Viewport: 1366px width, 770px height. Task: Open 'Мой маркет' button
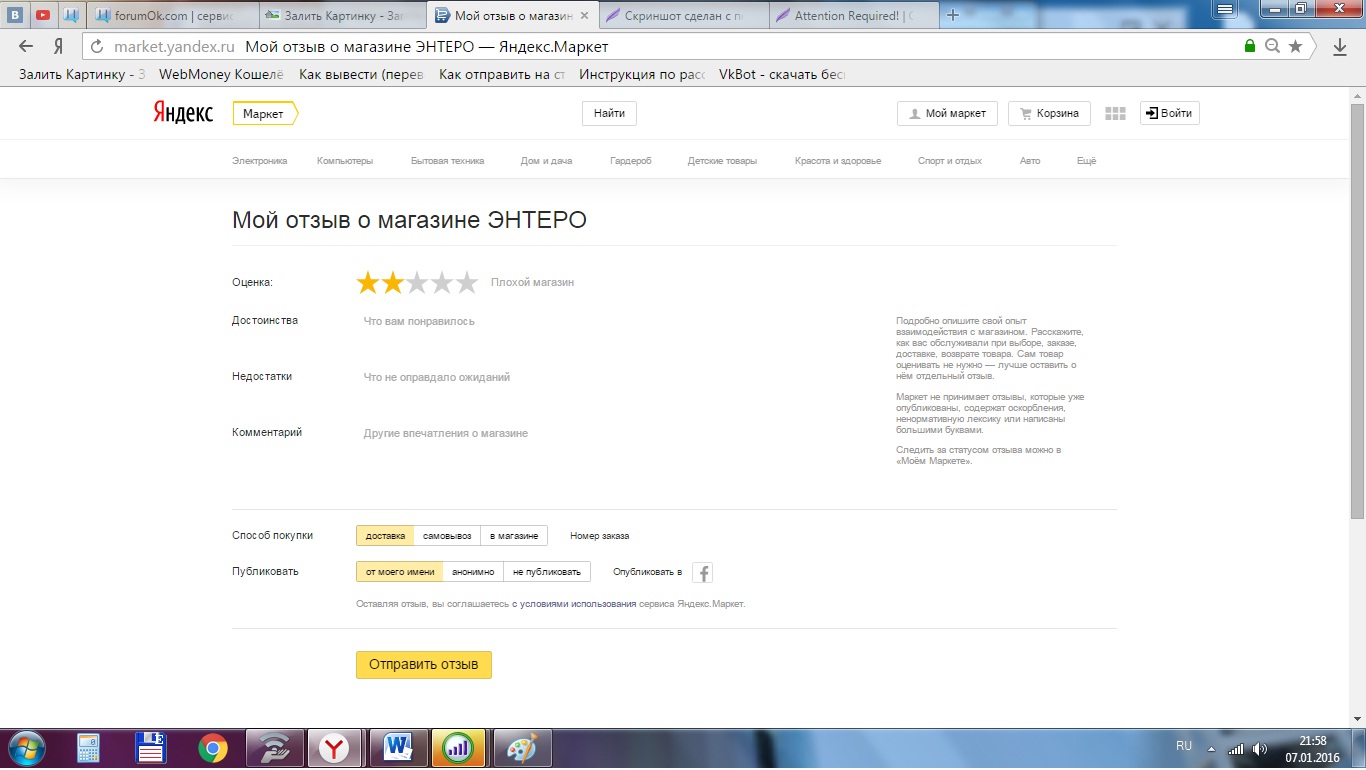(x=947, y=114)
